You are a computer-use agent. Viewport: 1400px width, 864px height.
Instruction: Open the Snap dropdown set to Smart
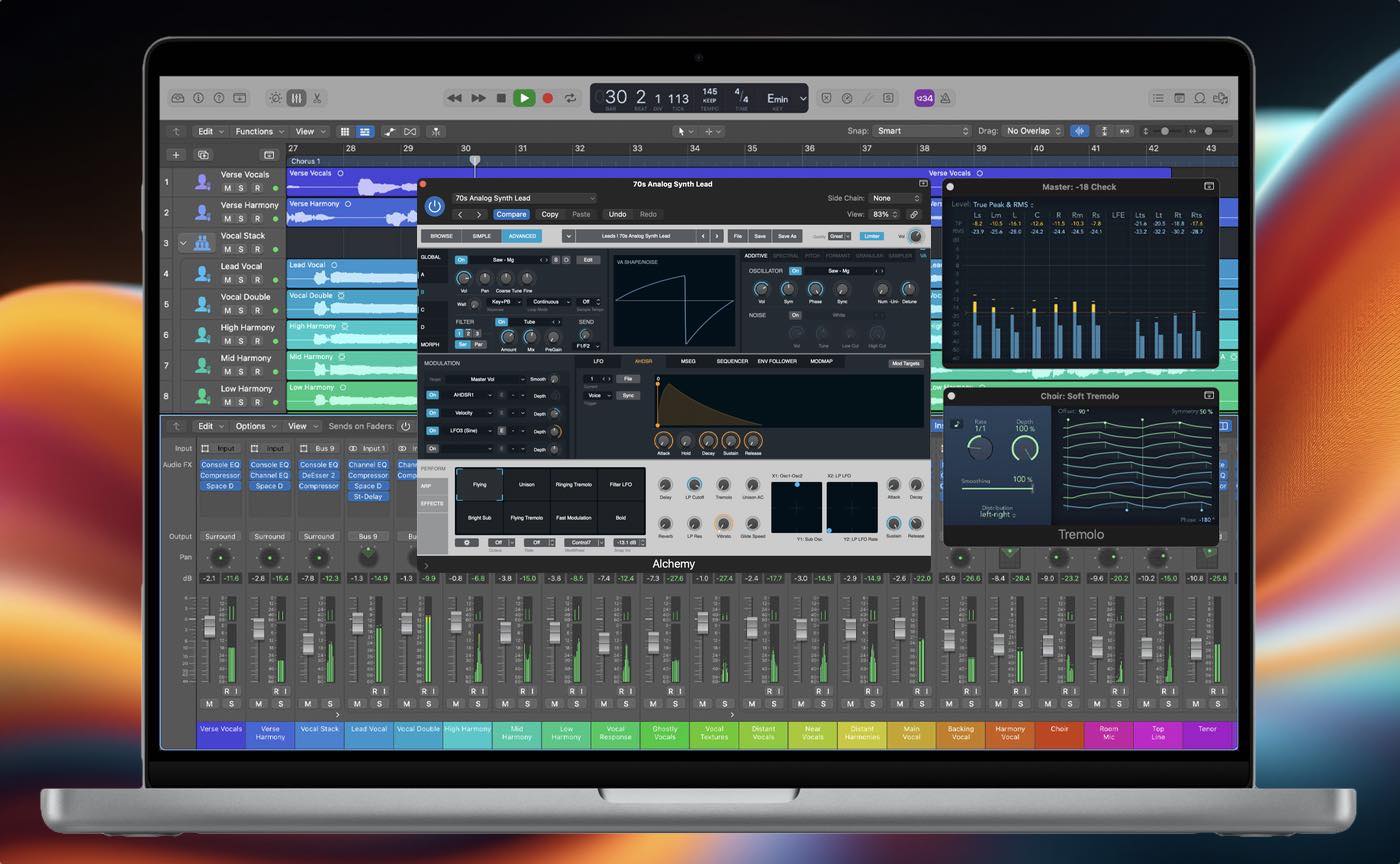point(922,131)
